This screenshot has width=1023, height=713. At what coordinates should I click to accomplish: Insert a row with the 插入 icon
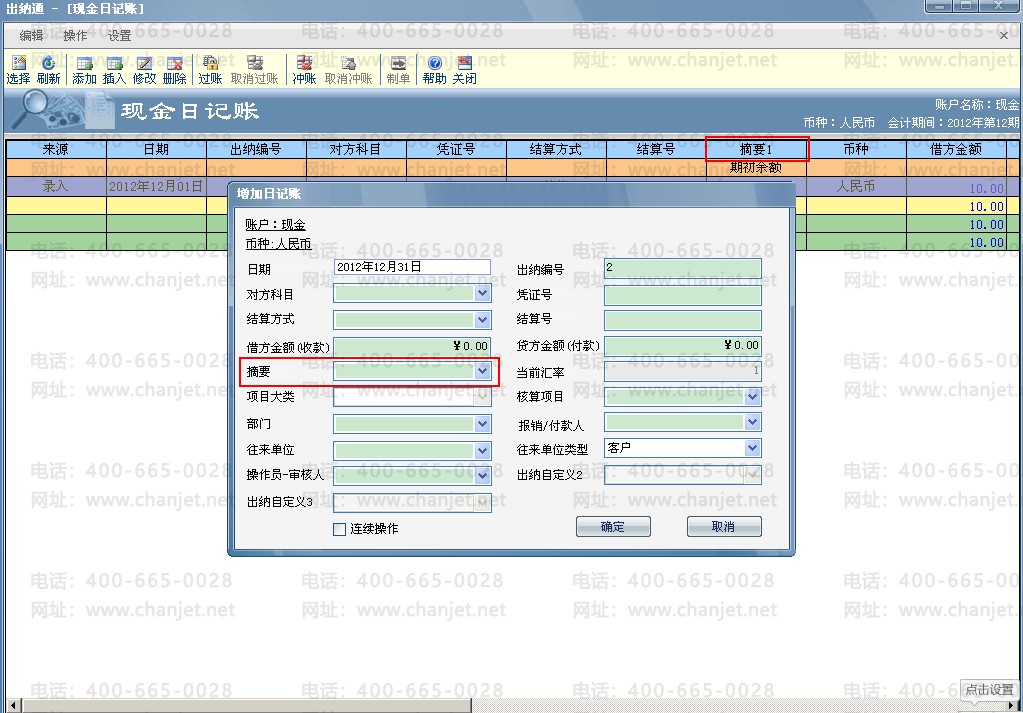pyautogui.click(x=114, y=70)
